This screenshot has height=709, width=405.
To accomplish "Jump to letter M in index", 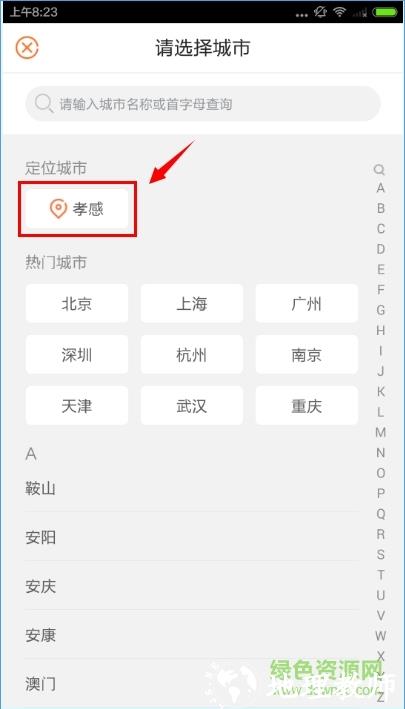I will pos(381,432).
